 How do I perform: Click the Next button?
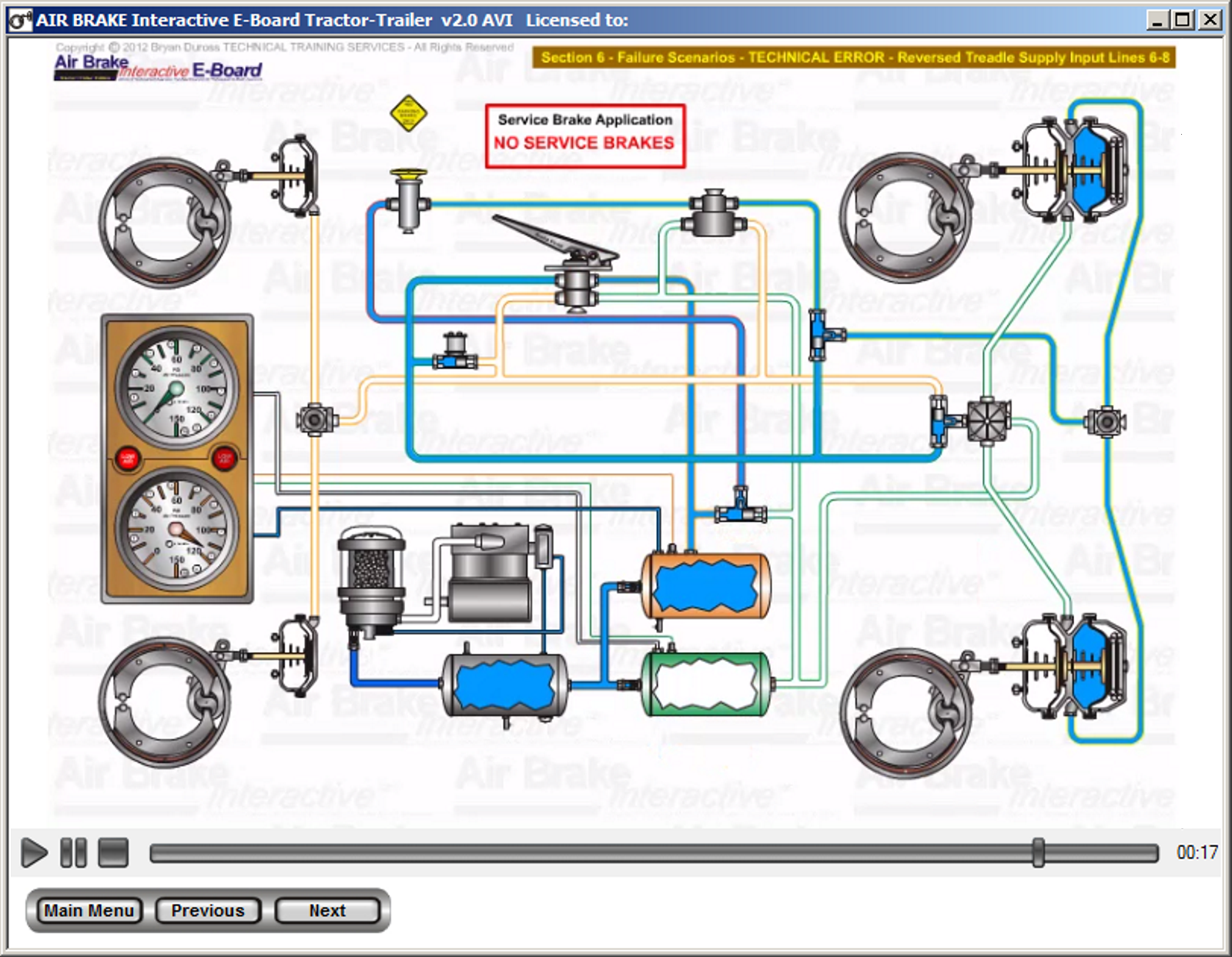coord(326,910)
